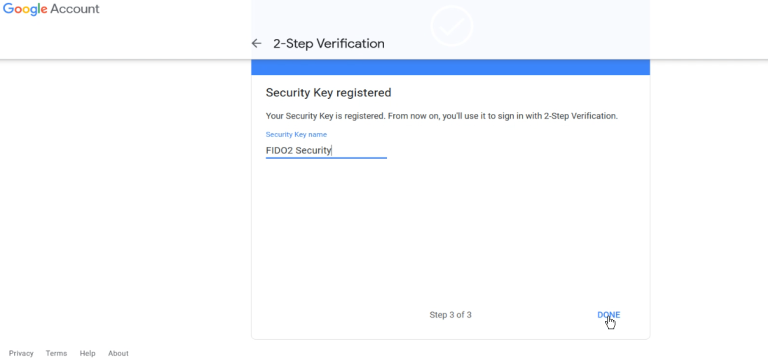Click the Security Key registered heading
Image resolution: width=768 pixels, height=364 pixels.
(x=328, y=93)
